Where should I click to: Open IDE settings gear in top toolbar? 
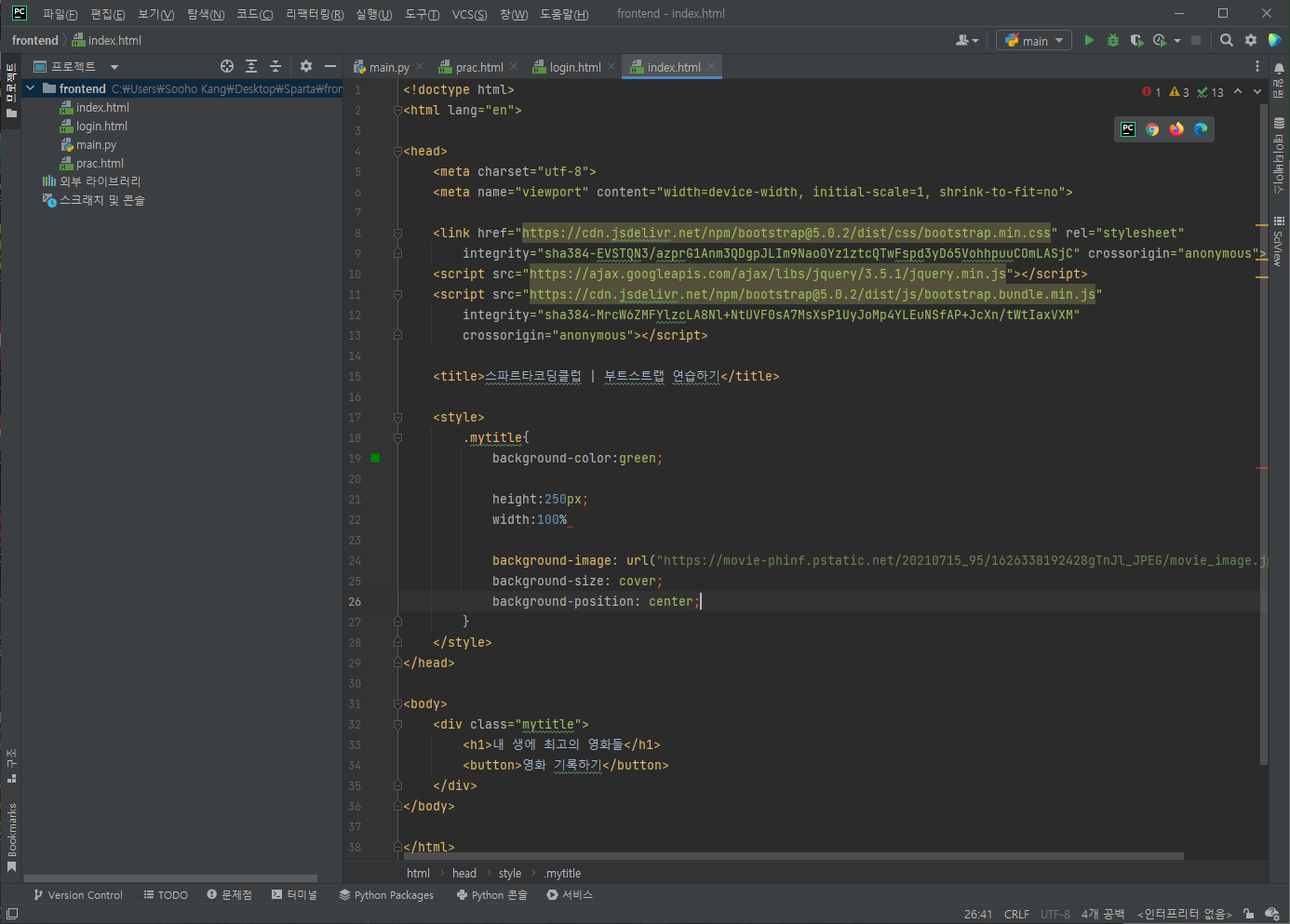click(1251, 40)
